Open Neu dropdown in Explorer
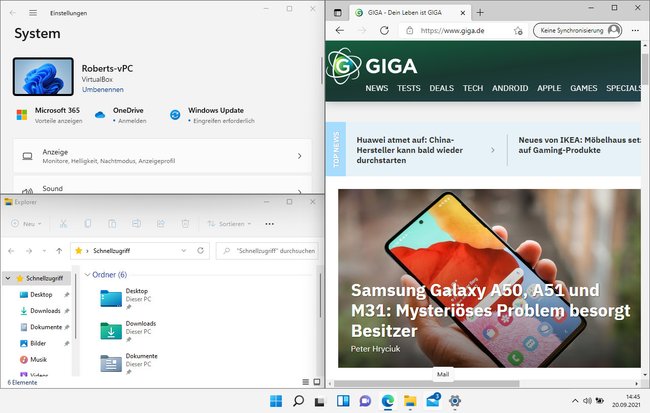 (x=27, y=224)
